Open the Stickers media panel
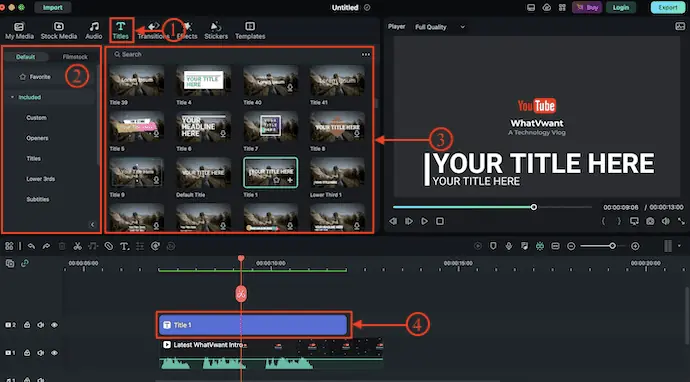The width and height of the screenshot is (690, 382). tap(216, 31)
